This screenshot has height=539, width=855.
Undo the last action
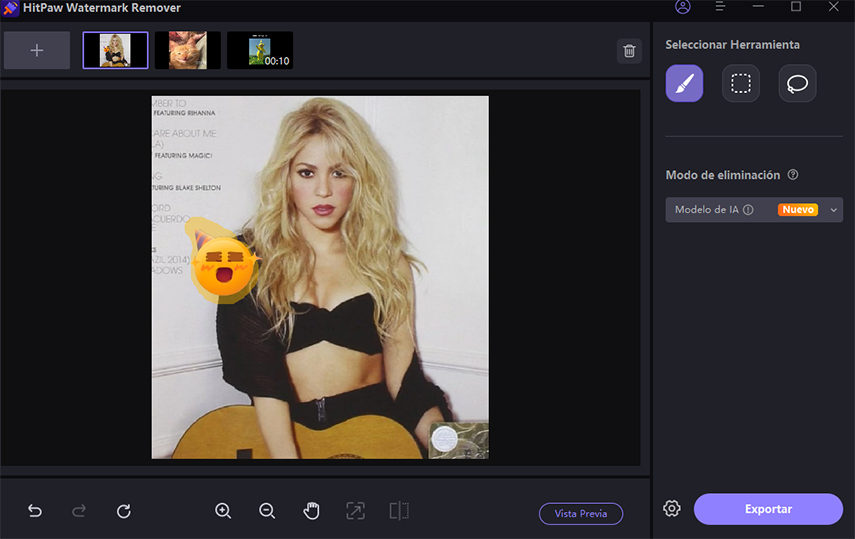pyautogui.click(x=35, y=511)
